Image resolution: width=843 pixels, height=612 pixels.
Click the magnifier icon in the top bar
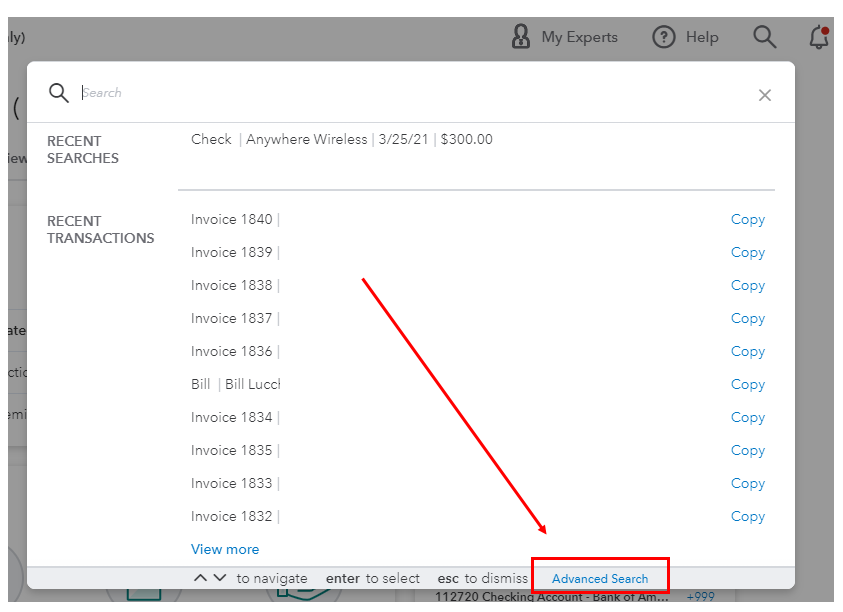pyautogui.click(x=764, y=37)
